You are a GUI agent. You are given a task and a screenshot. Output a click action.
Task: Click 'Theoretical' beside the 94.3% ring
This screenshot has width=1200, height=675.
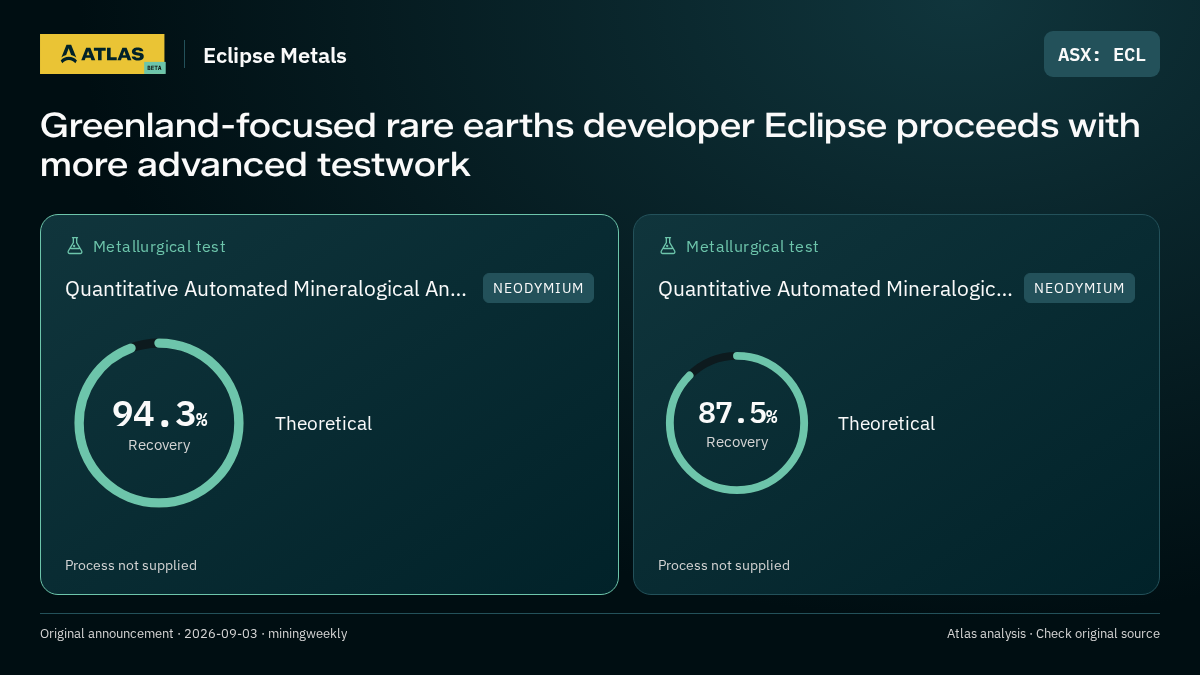point(323,423)
